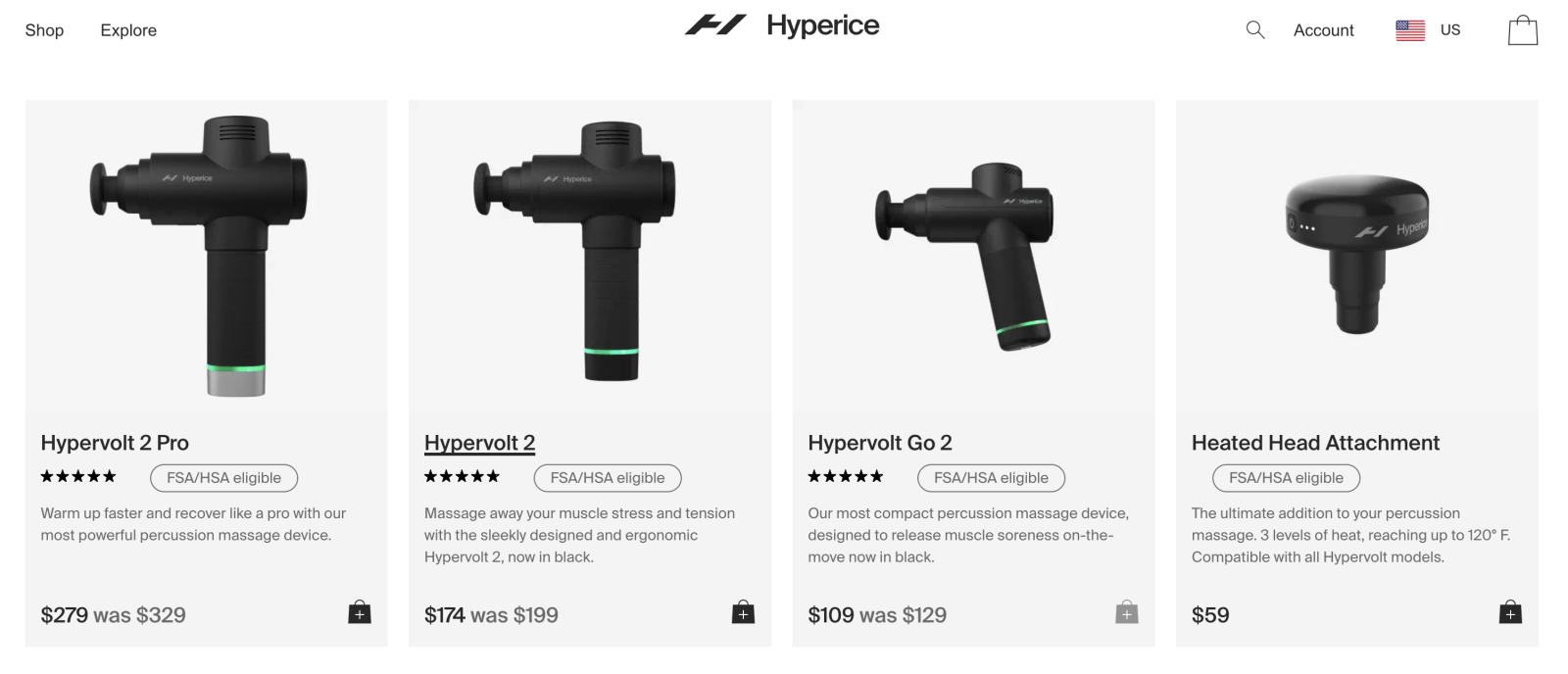
Task: Click the Heated Head Attachment product image
Action: click(1357, 255)
